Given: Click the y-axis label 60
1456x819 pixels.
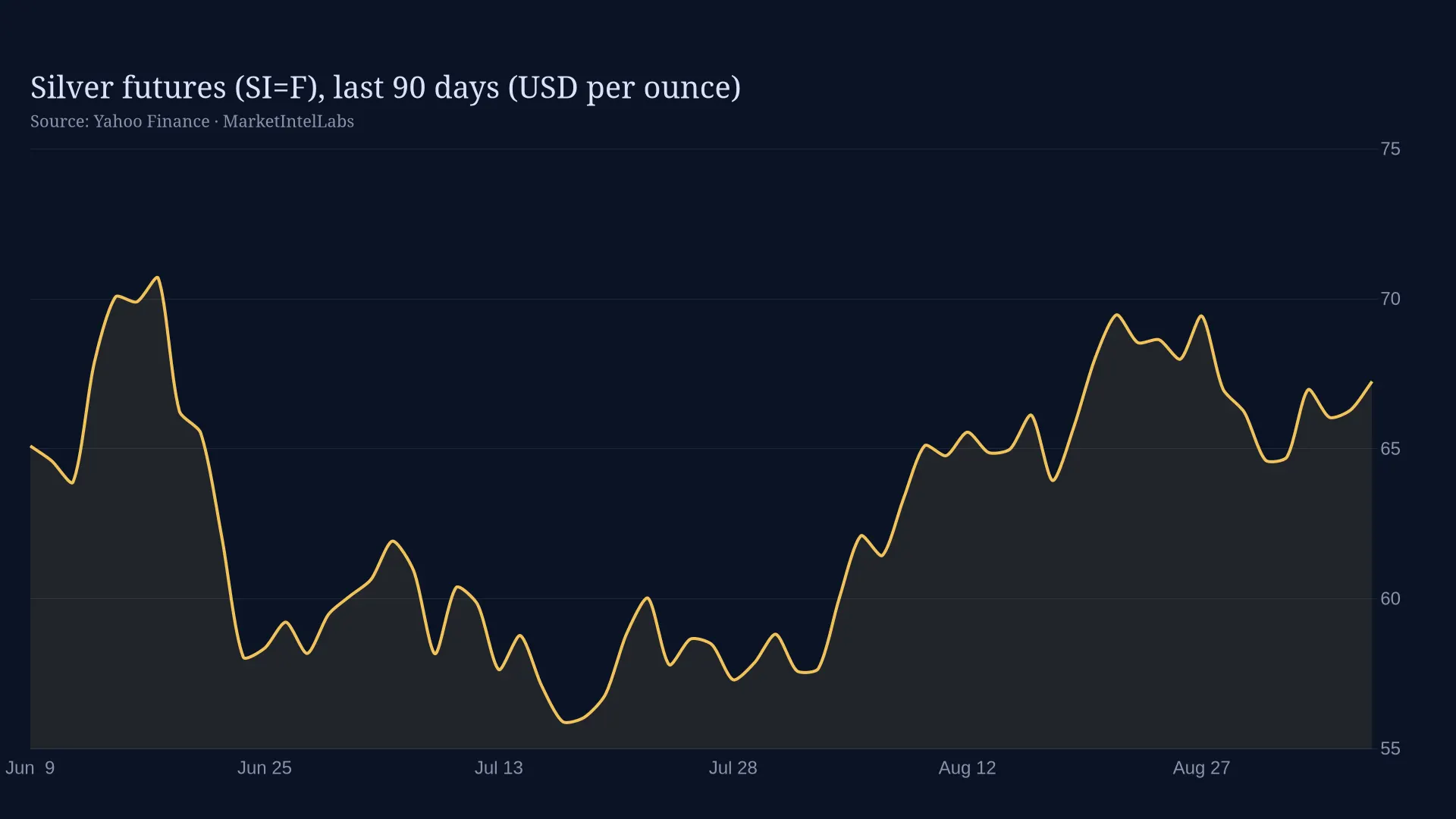Looking at the screenshot, I should pyautogui.click(x=1390, y=599).
